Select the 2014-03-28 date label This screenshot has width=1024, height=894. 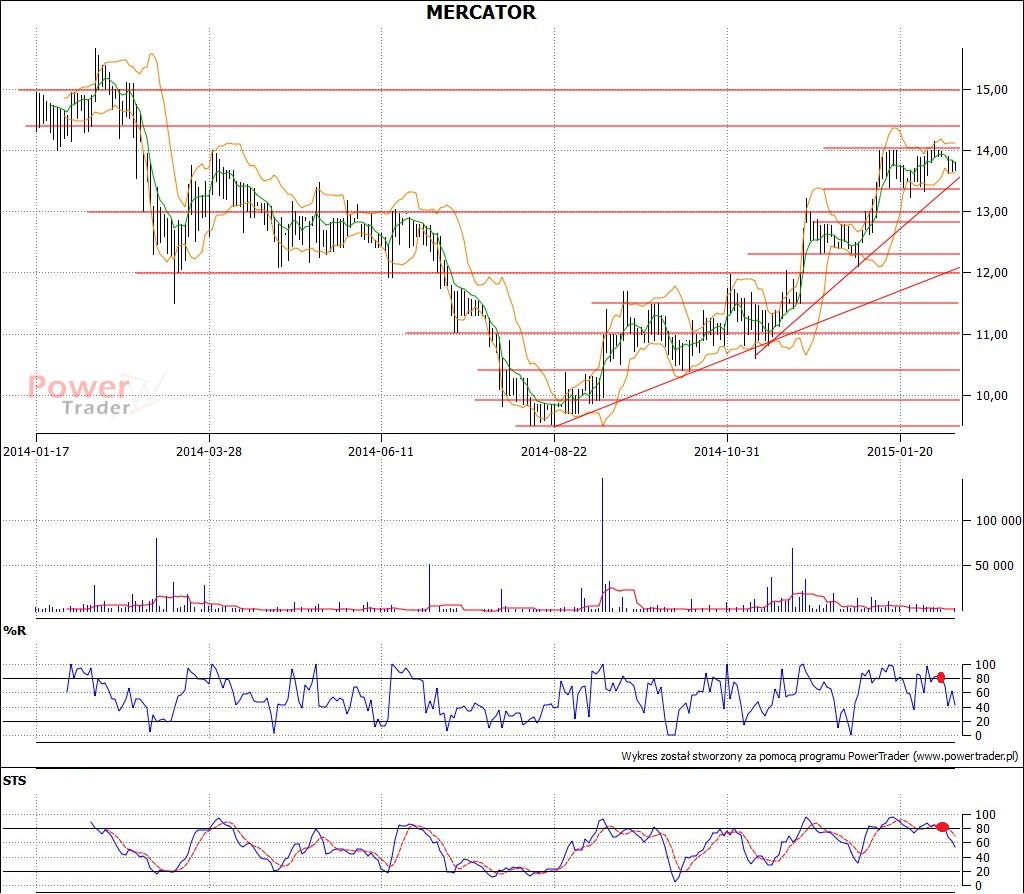click(x=209, y=451)
